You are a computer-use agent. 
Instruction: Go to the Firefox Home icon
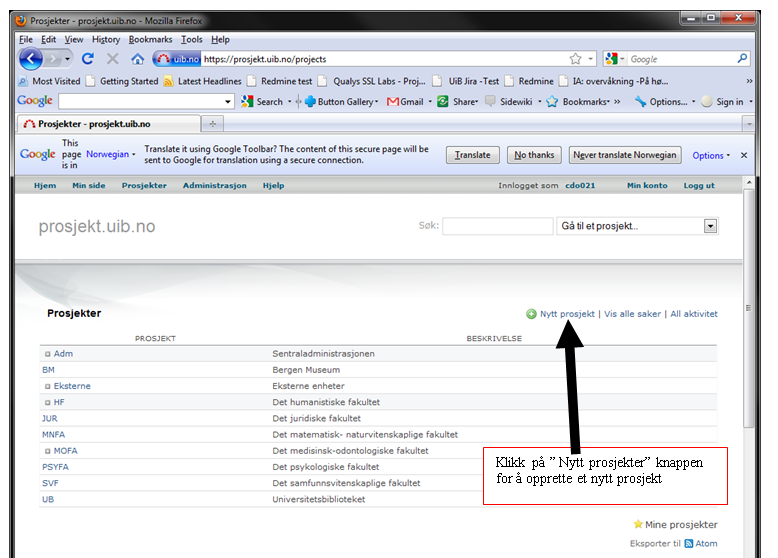coord(138,59)
